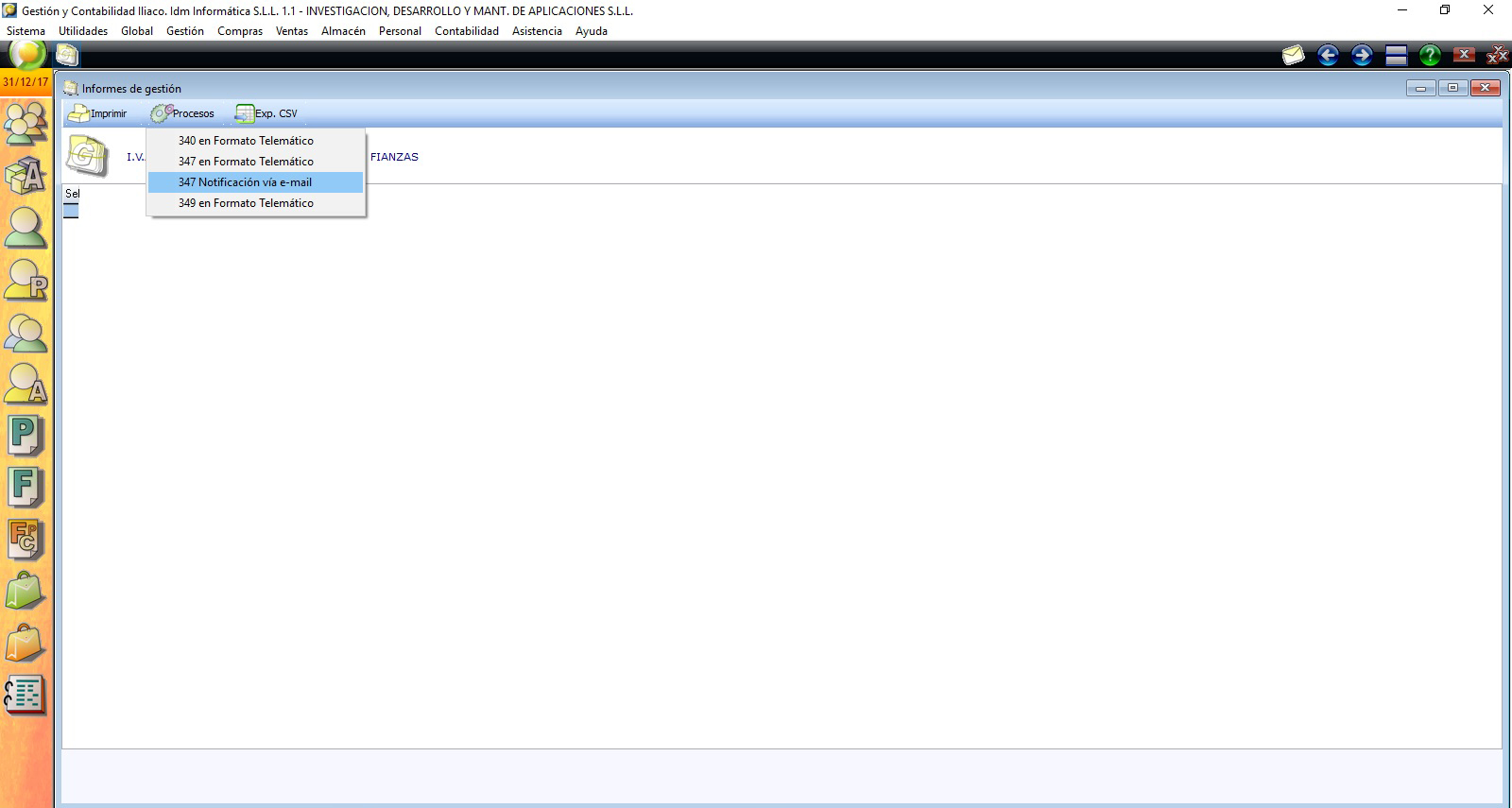The width and height of the screenshot is (1512, 808).
Task: Click the orange-green orb start button
Action: coord(26,55)
